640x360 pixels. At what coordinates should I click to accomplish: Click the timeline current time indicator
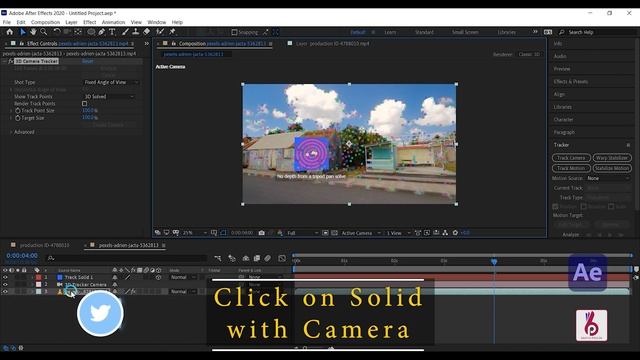[494, 261]
